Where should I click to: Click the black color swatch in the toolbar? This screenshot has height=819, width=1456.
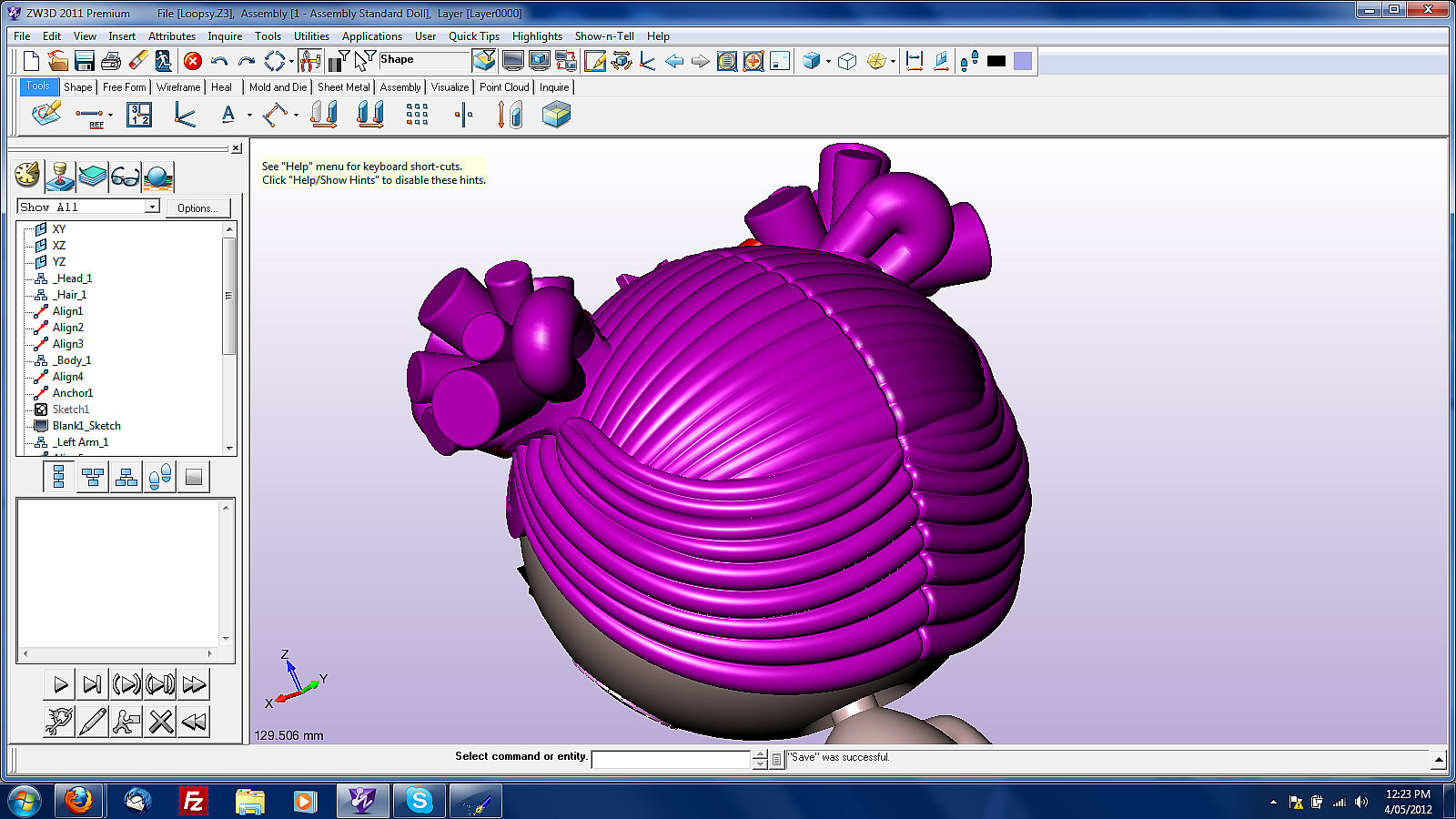pyautogui.click(x=996, y=61)
